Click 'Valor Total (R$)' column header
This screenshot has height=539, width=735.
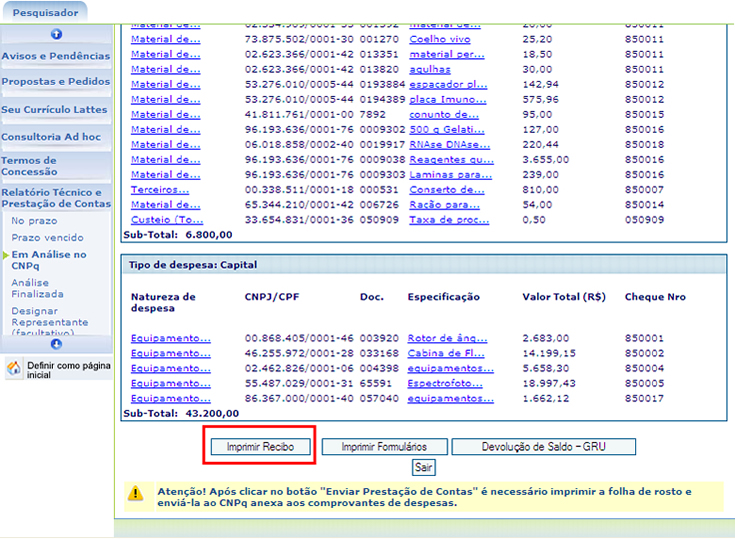pos(564,297)
